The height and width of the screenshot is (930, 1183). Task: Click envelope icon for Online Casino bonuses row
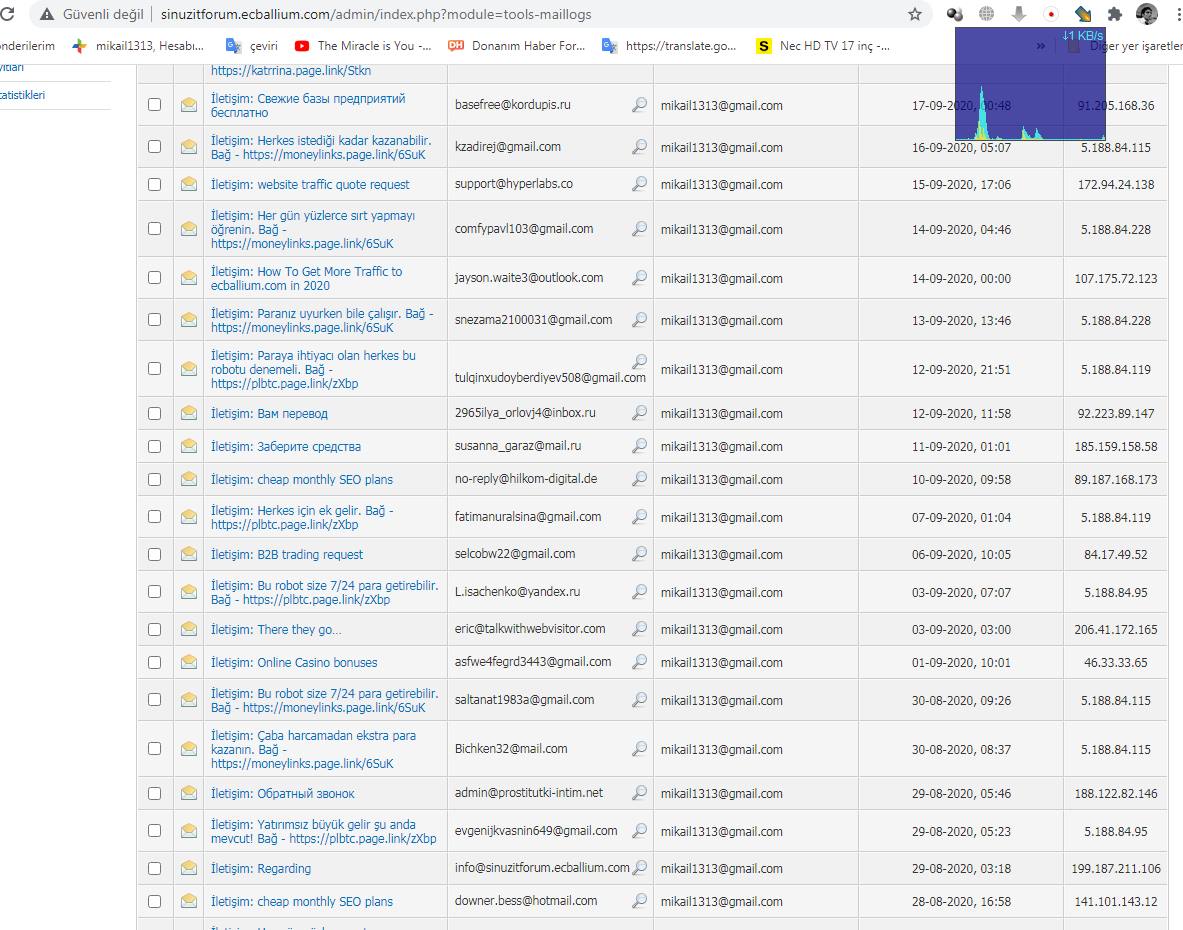coord(189,662)
